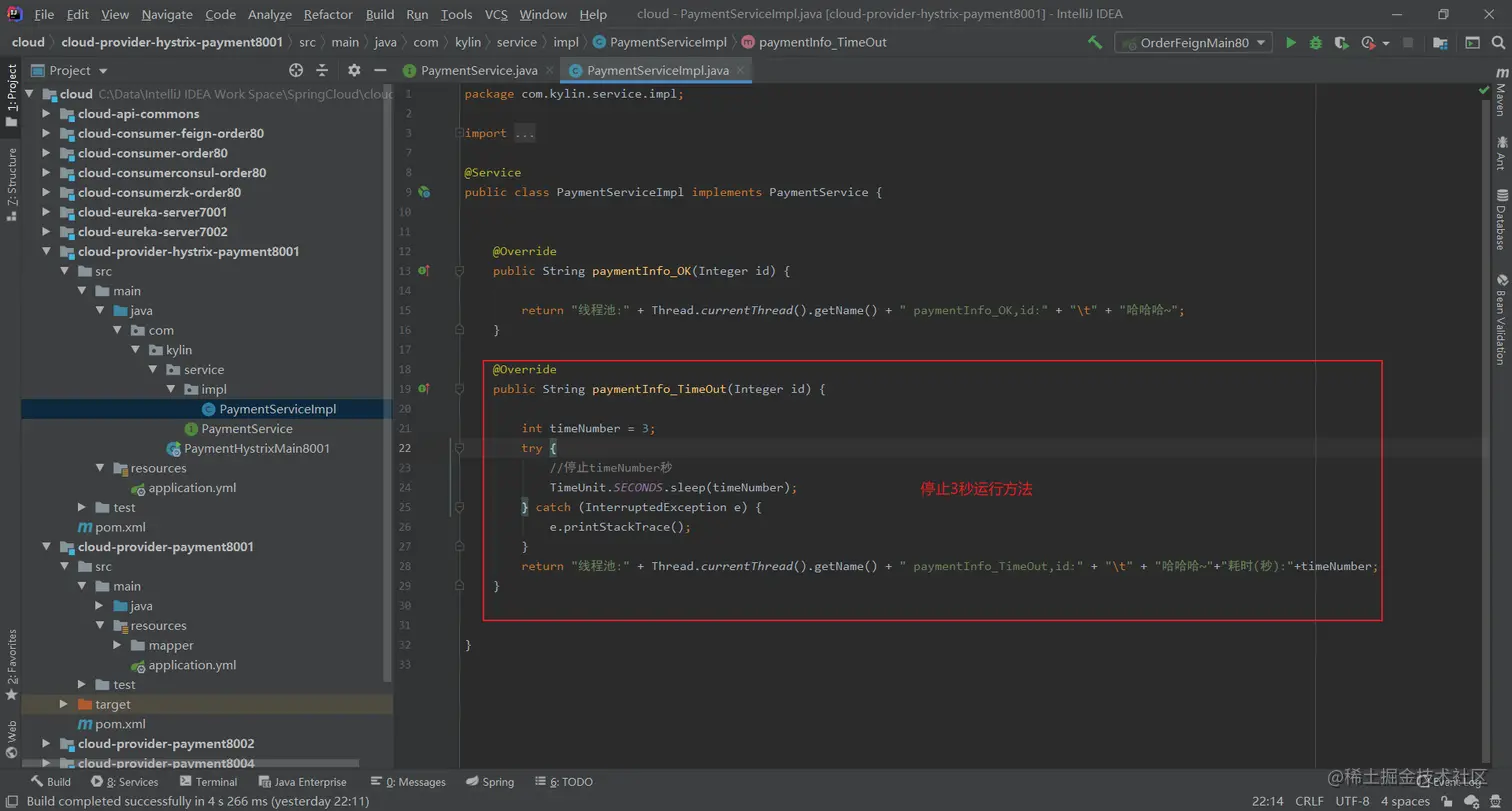This screenshot has height=811, width=1512.
Task: Open the Refactor menu
Action: tap(328, 14)
